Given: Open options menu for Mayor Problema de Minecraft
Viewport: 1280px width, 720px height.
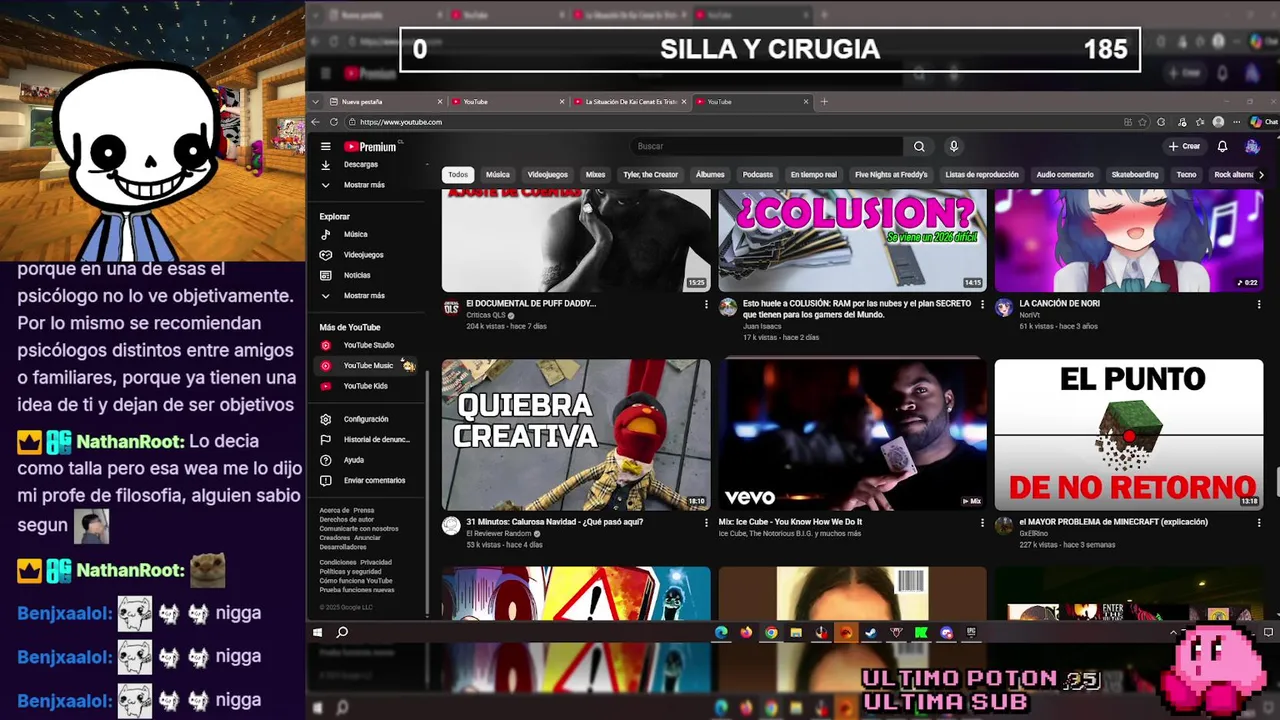Looking at the screenshot, I should (1259, 522).
